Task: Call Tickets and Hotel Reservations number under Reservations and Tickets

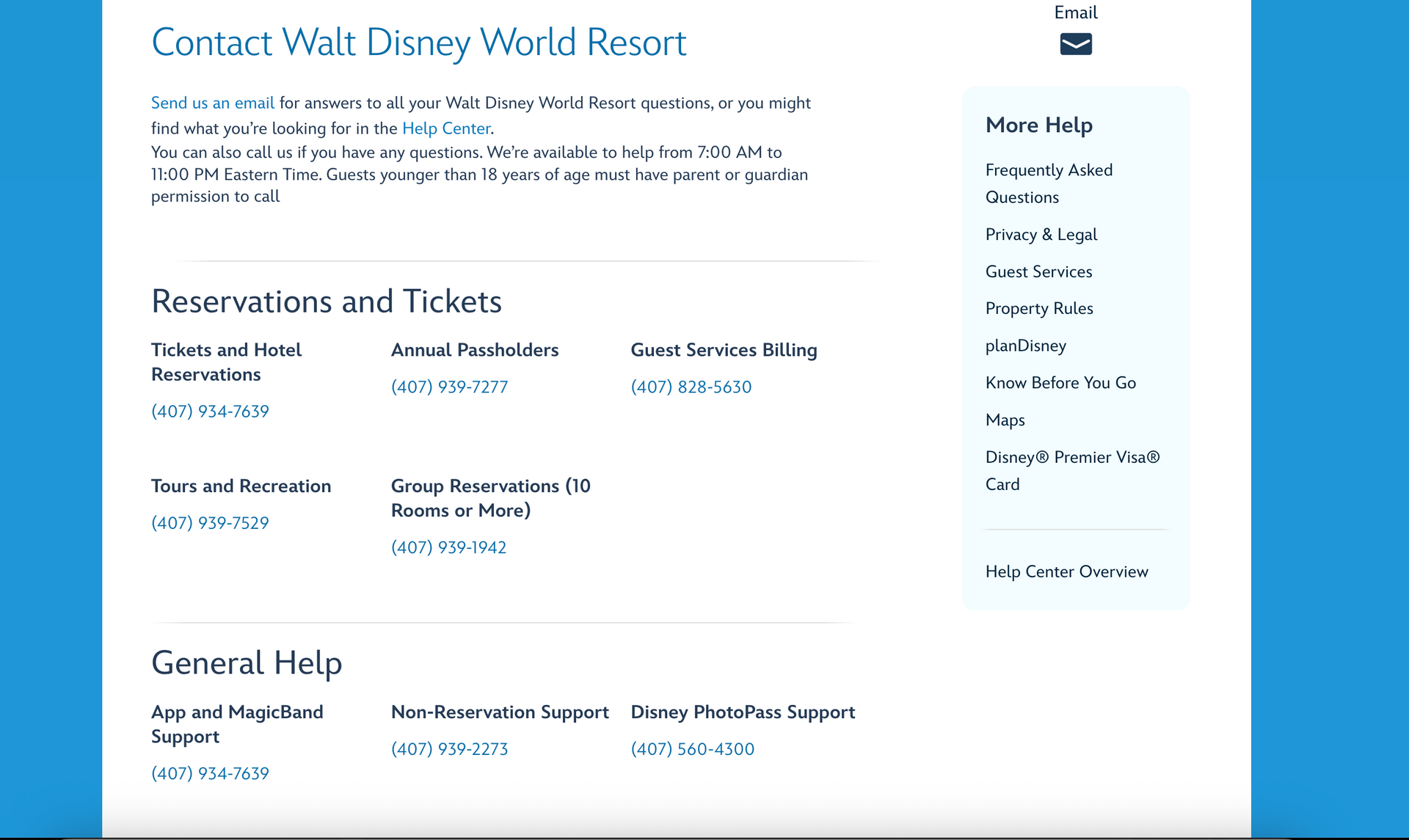Action: (210, 412)
